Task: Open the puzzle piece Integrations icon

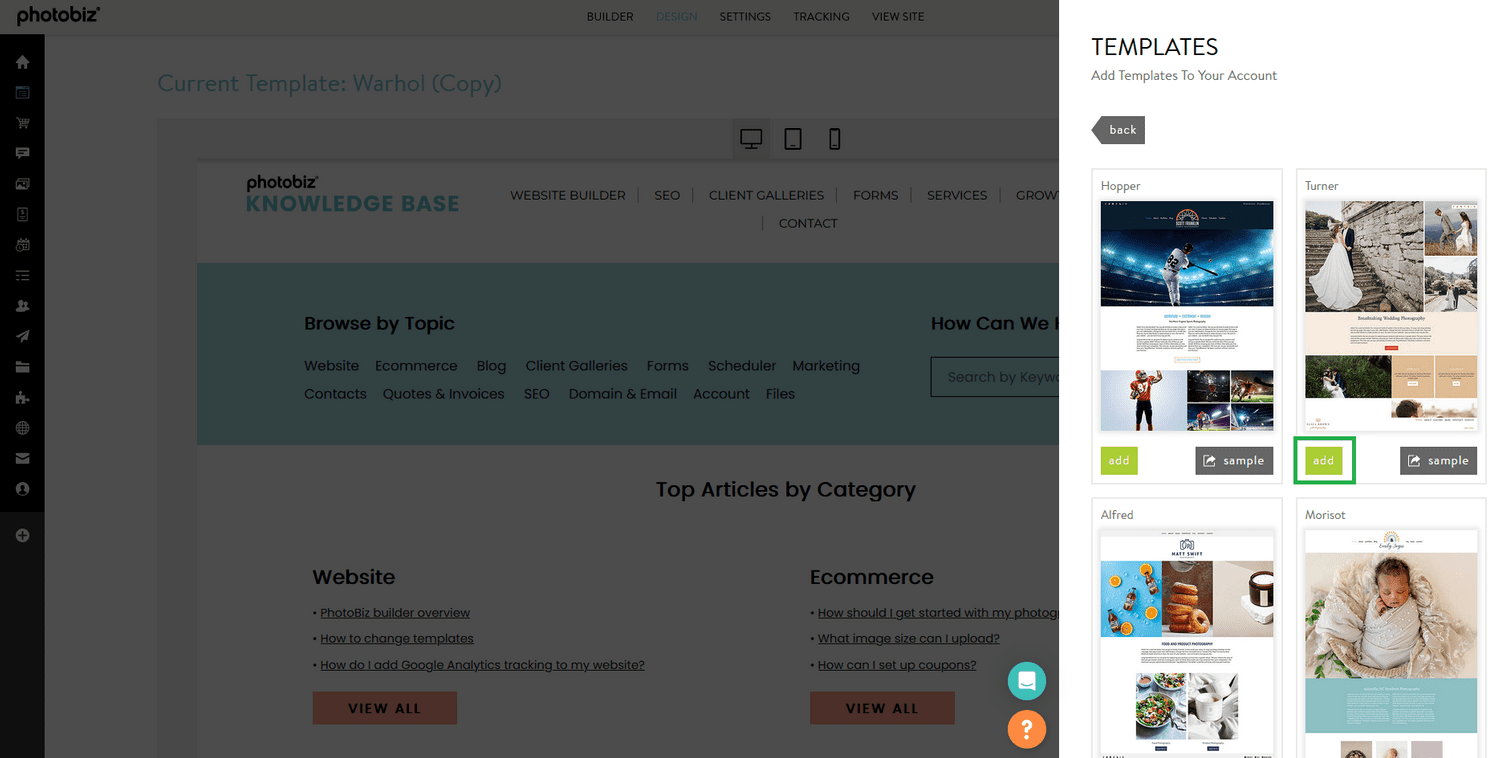Action: pyautogui.click(x=22, y=397)
